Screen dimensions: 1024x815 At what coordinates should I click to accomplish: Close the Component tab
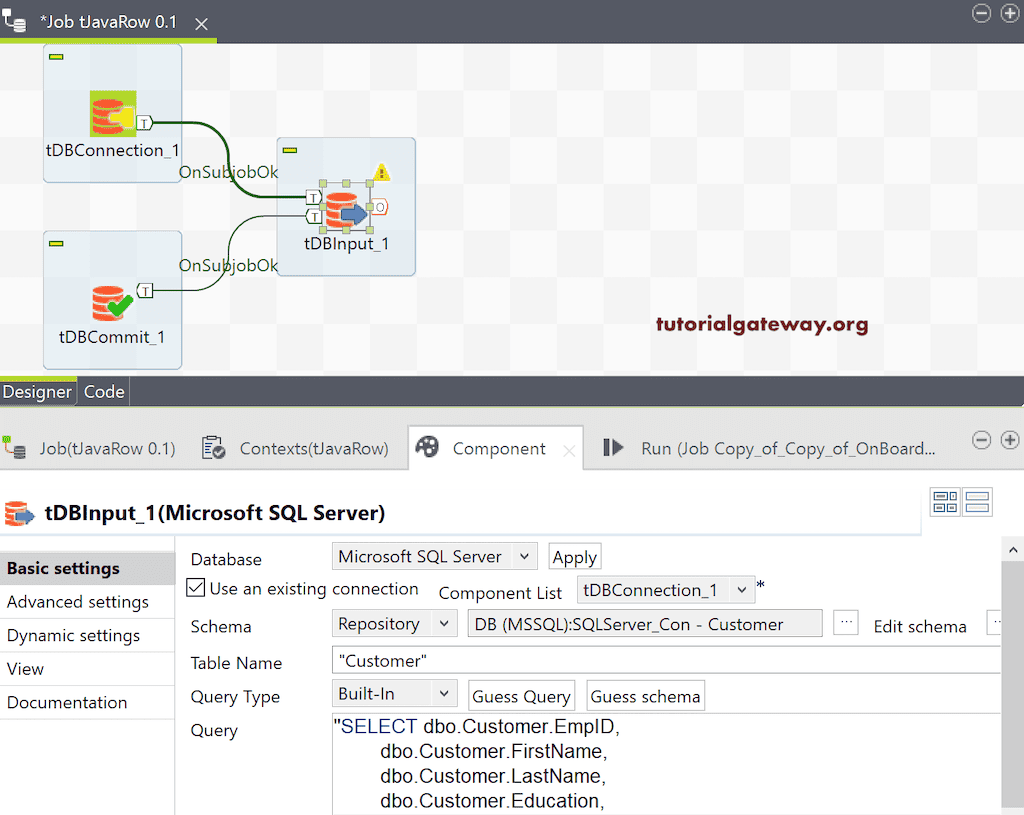point(569,451)
